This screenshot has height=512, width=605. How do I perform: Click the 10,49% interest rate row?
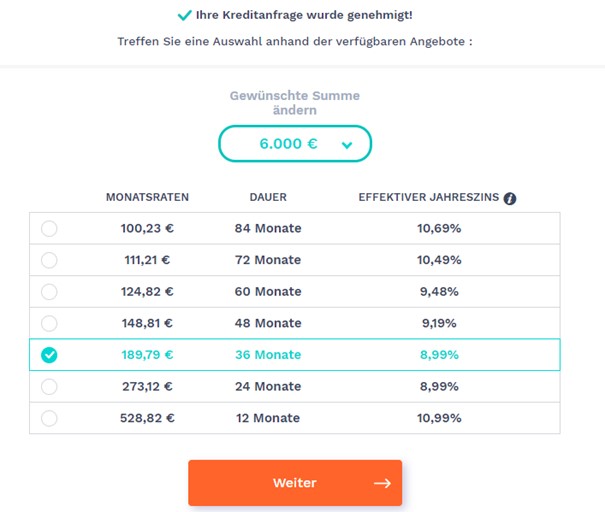point(295,260)
